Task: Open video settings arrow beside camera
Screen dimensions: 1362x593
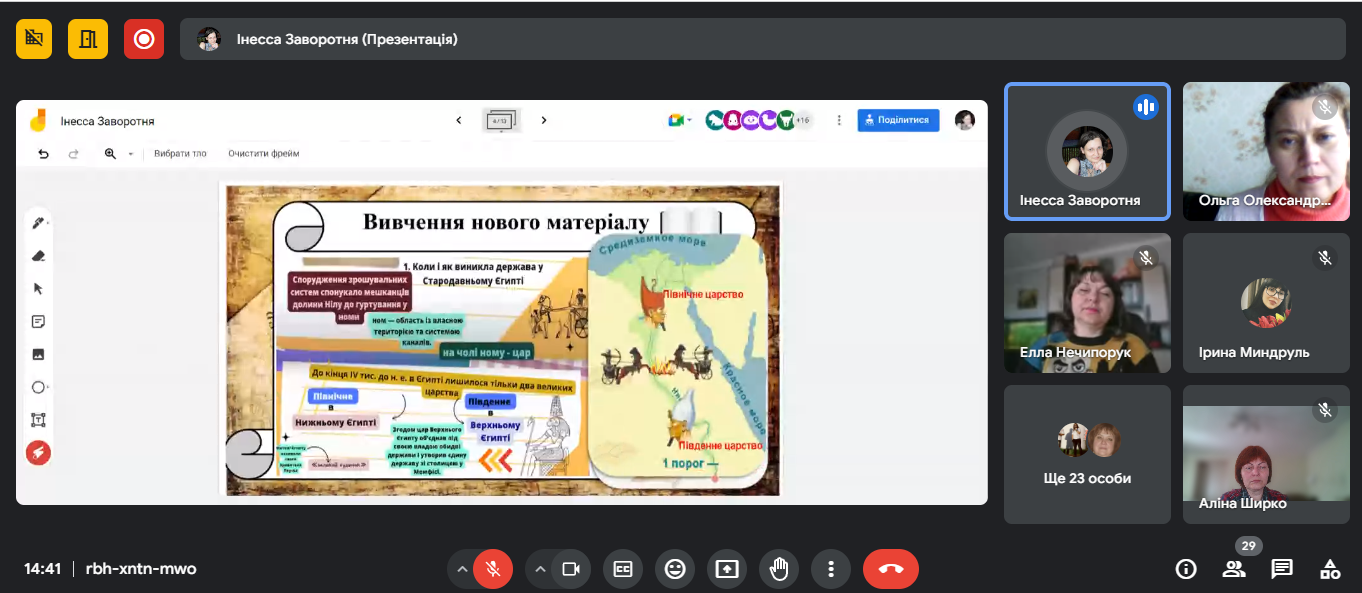Action: [x=540, y=569]
